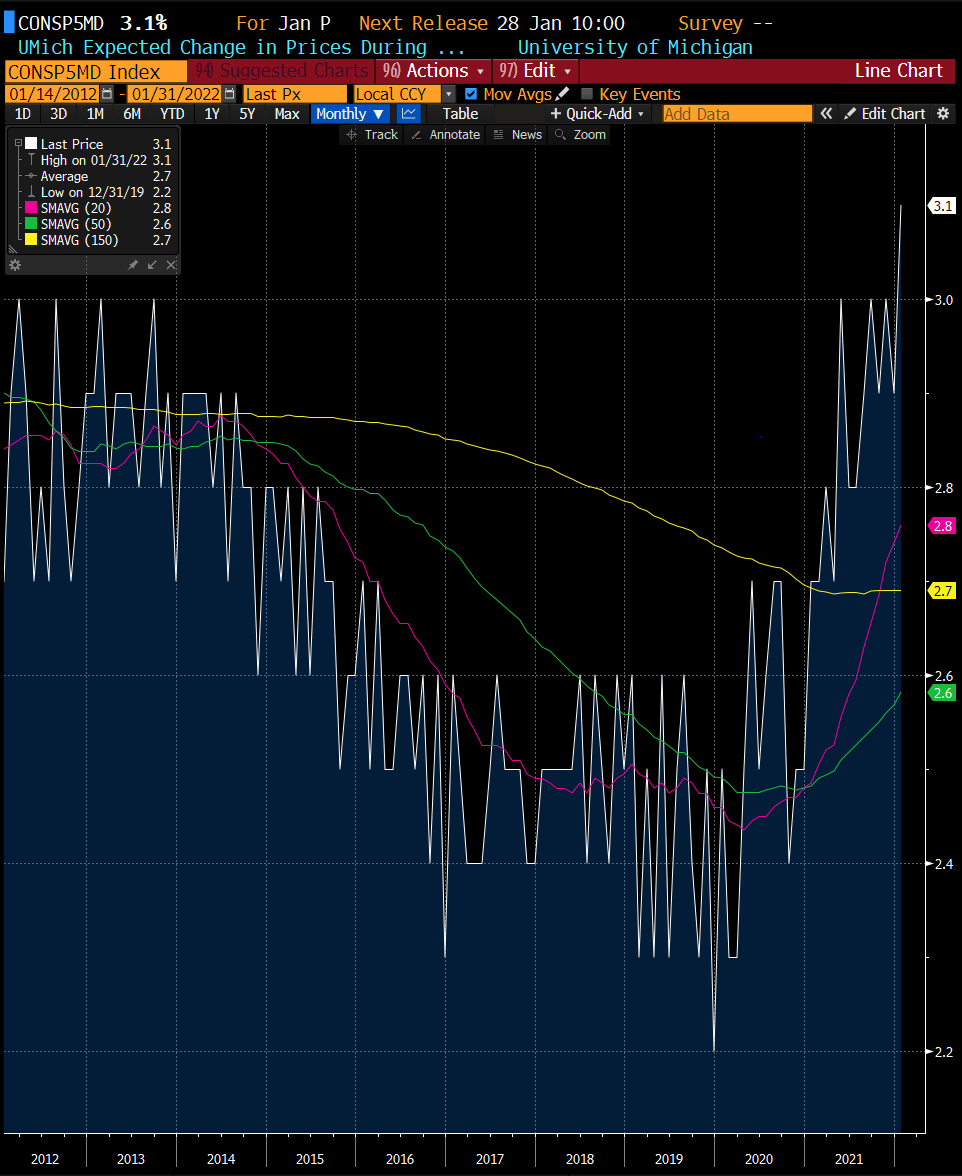This screenshot has height=1176, width=962.
Task: Open the Last Px field selector
Action: click(295, 94)
